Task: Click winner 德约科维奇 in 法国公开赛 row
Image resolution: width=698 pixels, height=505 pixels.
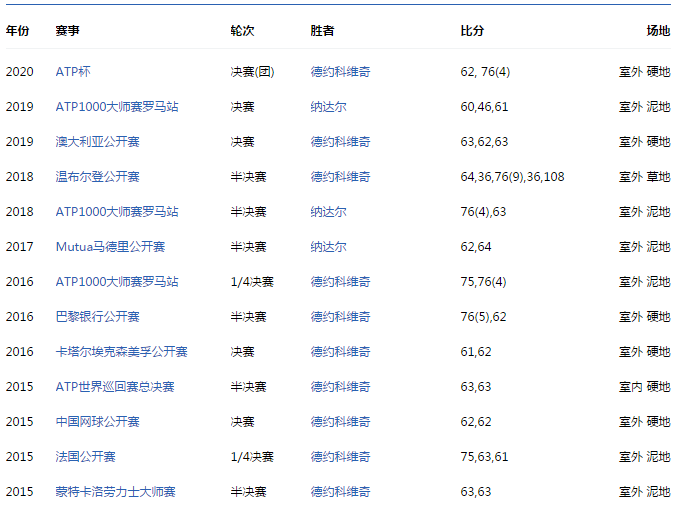Action: coord(341,456)
